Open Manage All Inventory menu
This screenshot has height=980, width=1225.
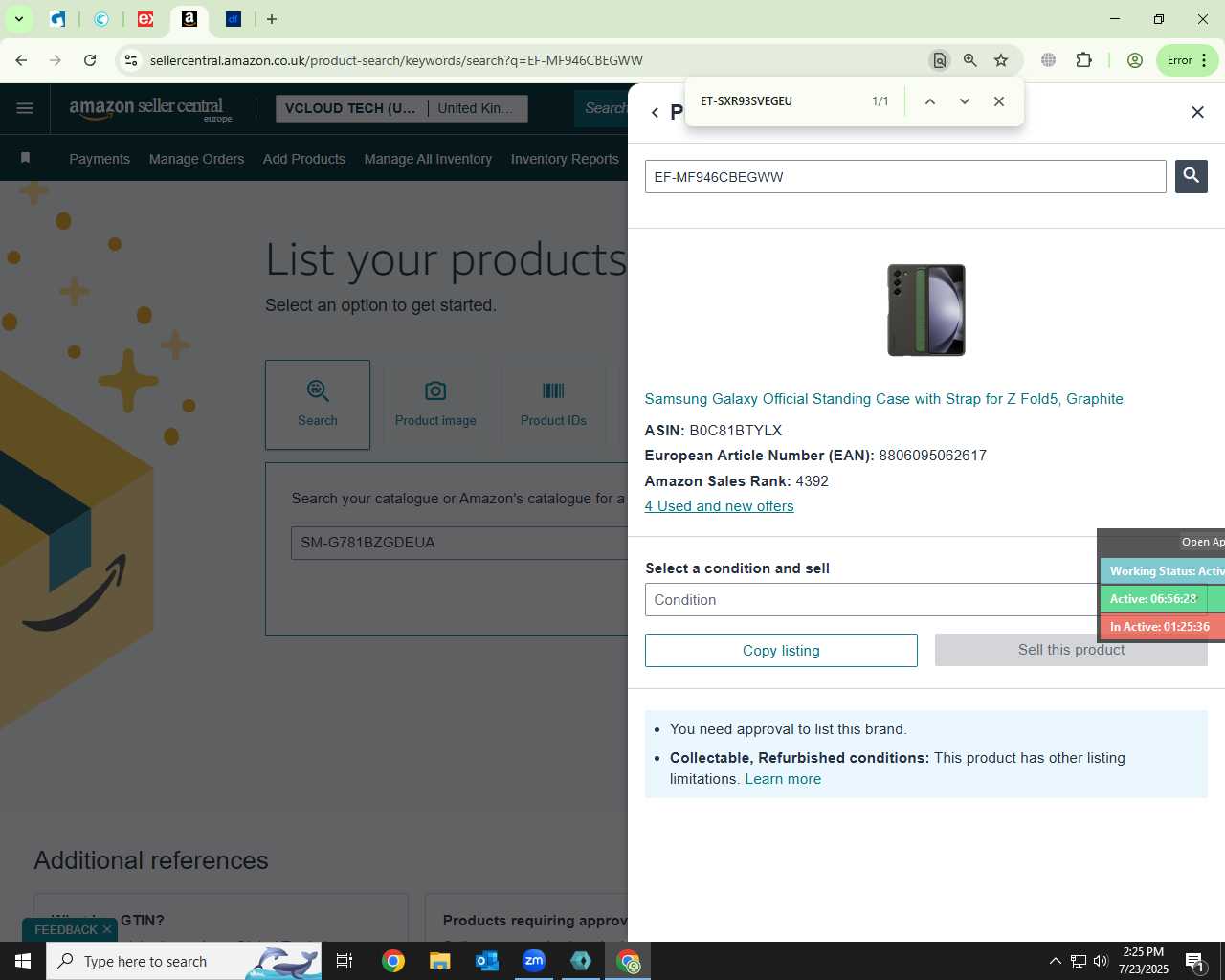tap(428, 159)
